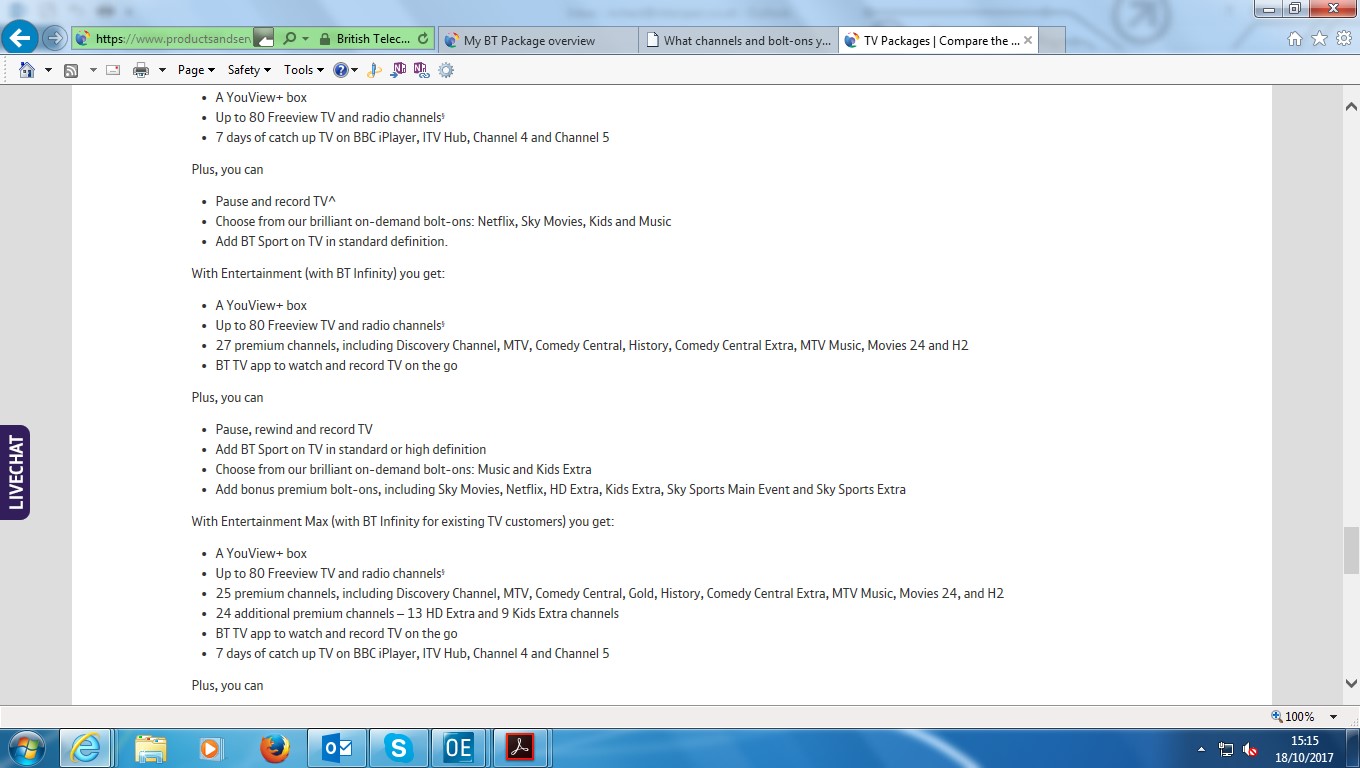This screenshot has width=1360, height=768.
Task: Mute toggle on system tray volume icon
Action: 1250,749
